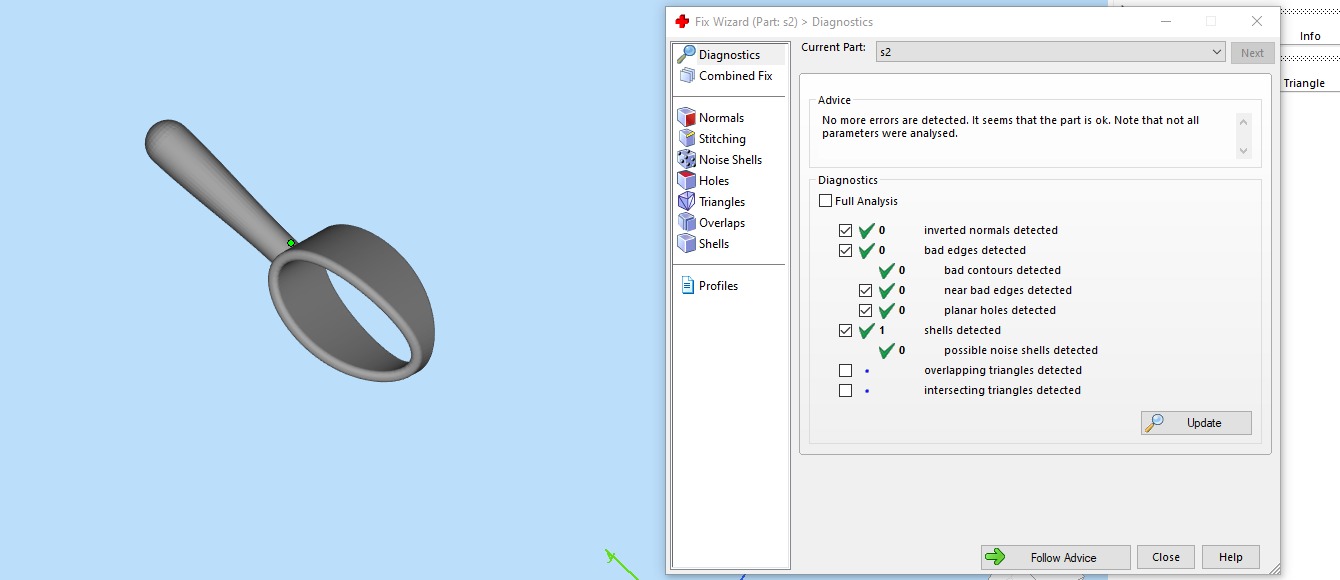Click the Normals cube icon

coord(686,117)
